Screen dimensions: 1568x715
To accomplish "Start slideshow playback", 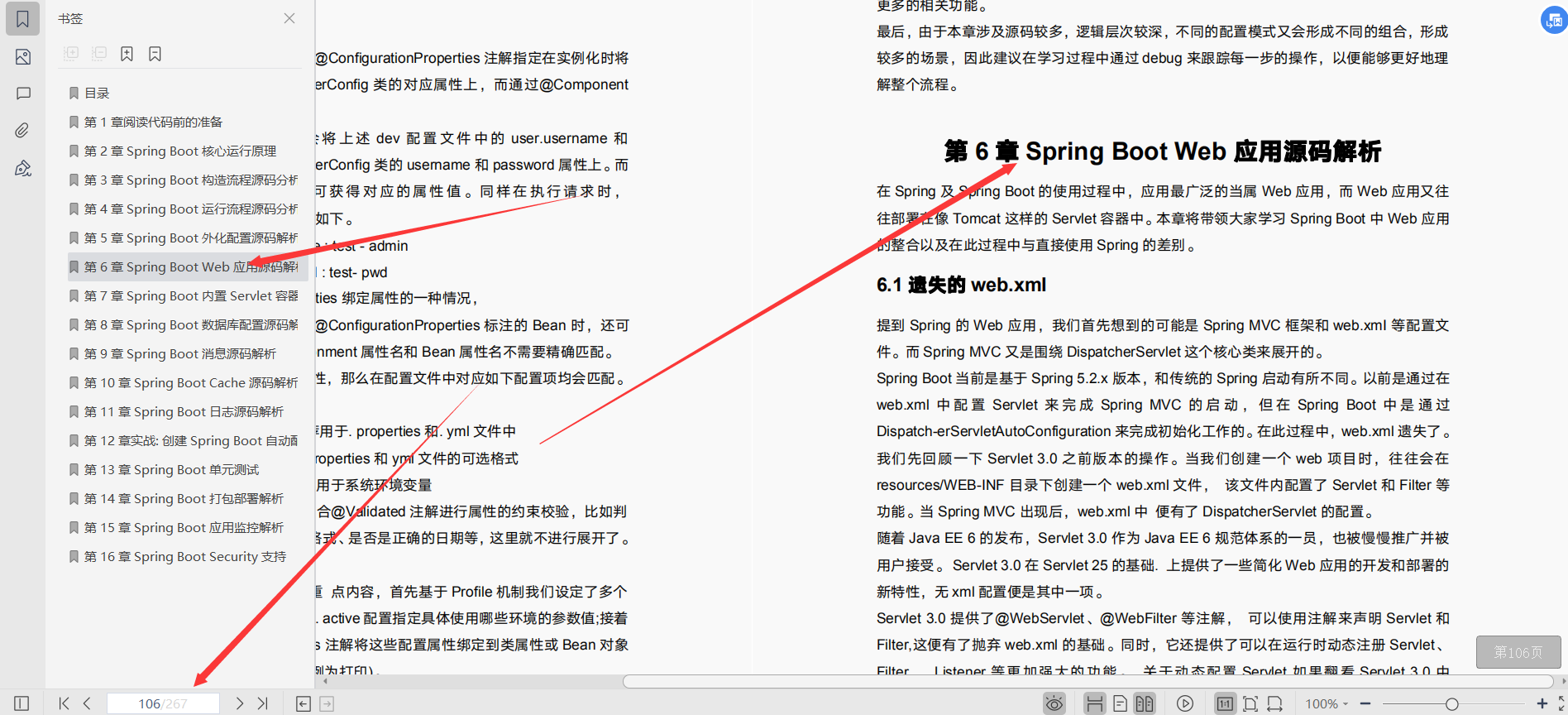I will (x=1185, y=703).
